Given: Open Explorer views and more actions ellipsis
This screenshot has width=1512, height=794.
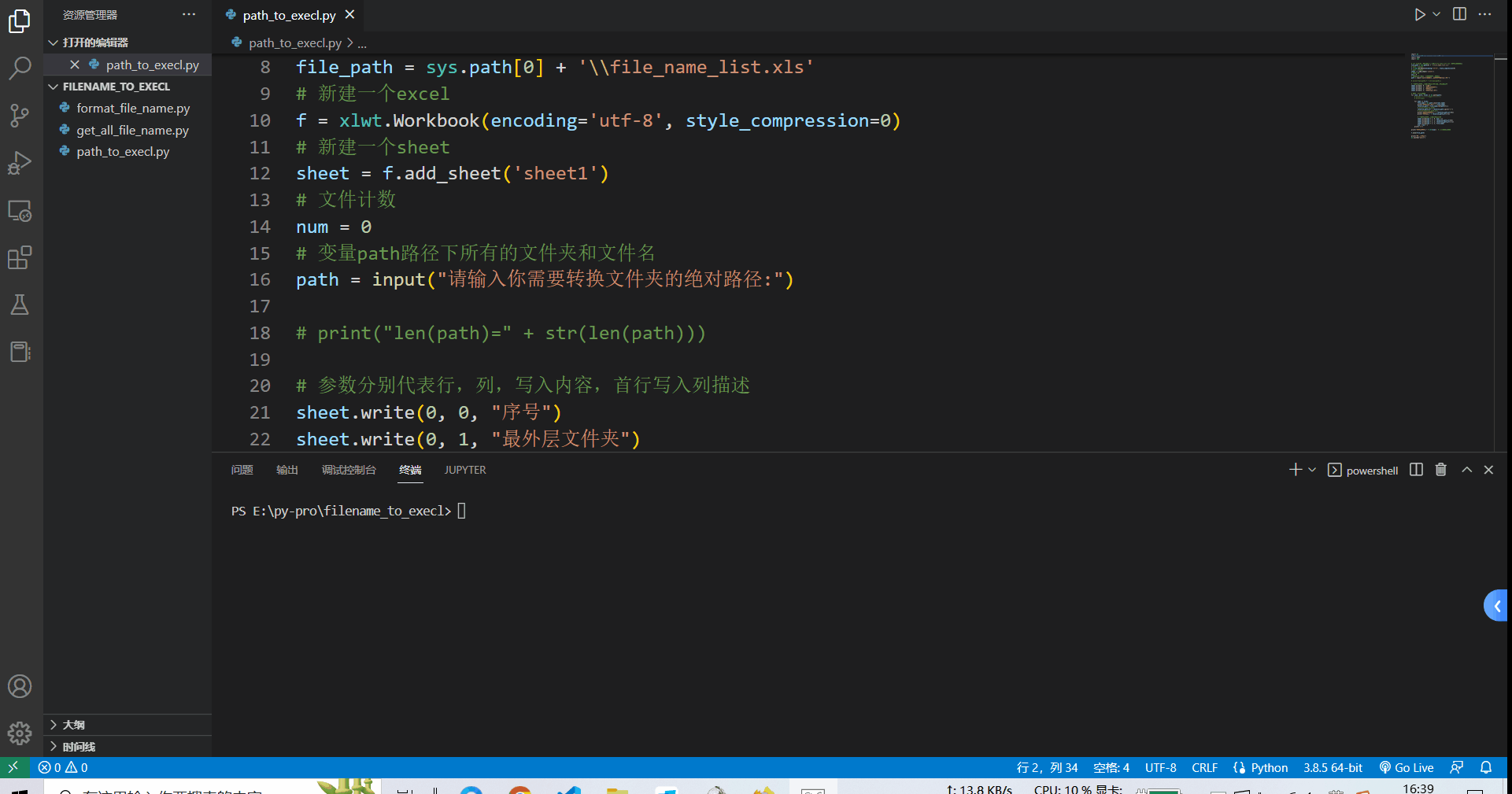Looking at the screenshot, I should pyautogui.click(x=189, y=14).
